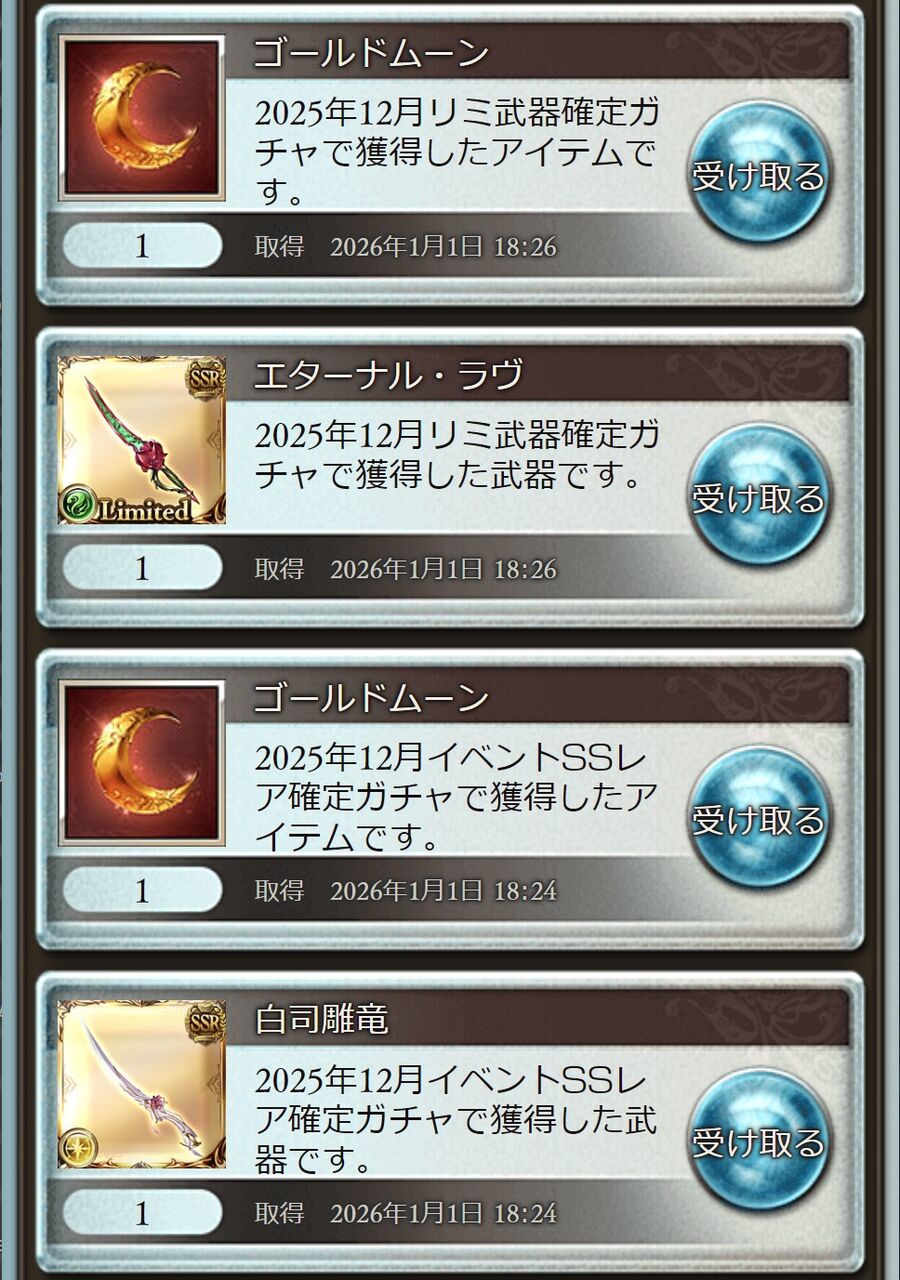This screenshot has width=900, height=1280.
Task: Tap the 取得 date on the エターナル・ラヴ card
Action: pyautogui.click(x=405, y=569)
